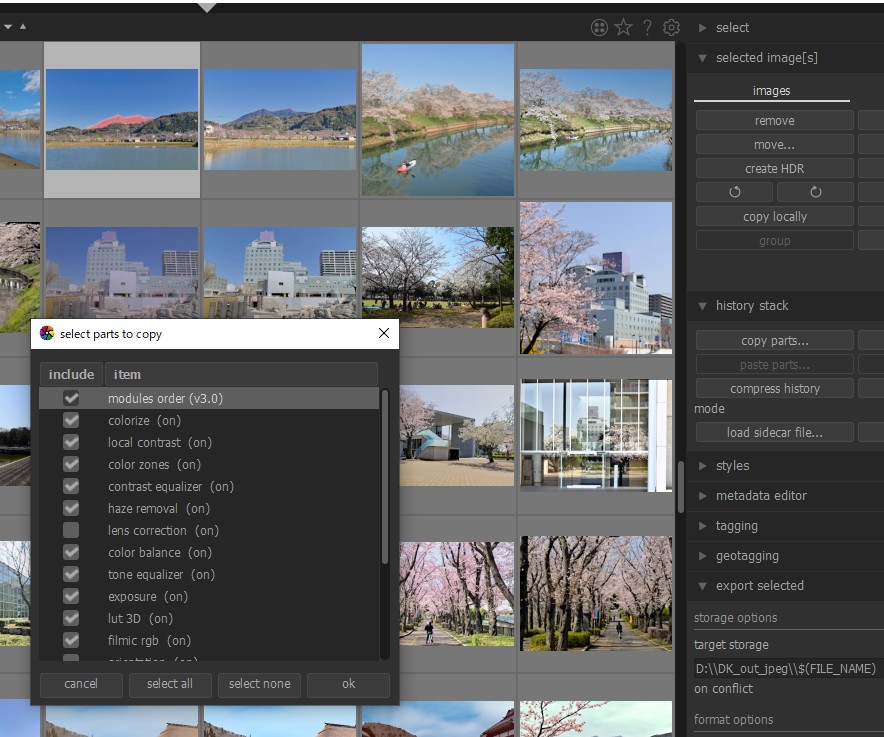Switch to the images tab

771,91
